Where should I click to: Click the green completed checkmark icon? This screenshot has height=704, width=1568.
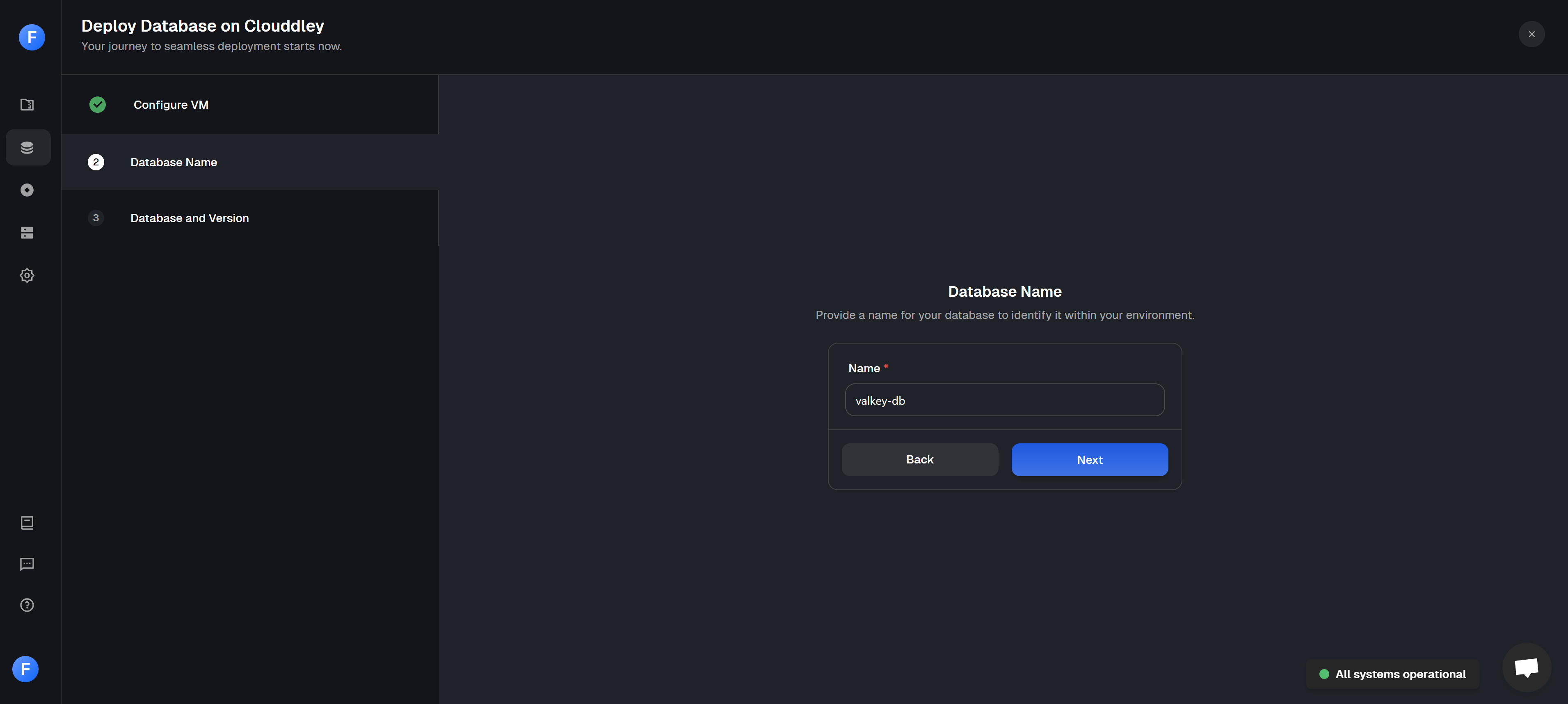[x=97, y=105]
